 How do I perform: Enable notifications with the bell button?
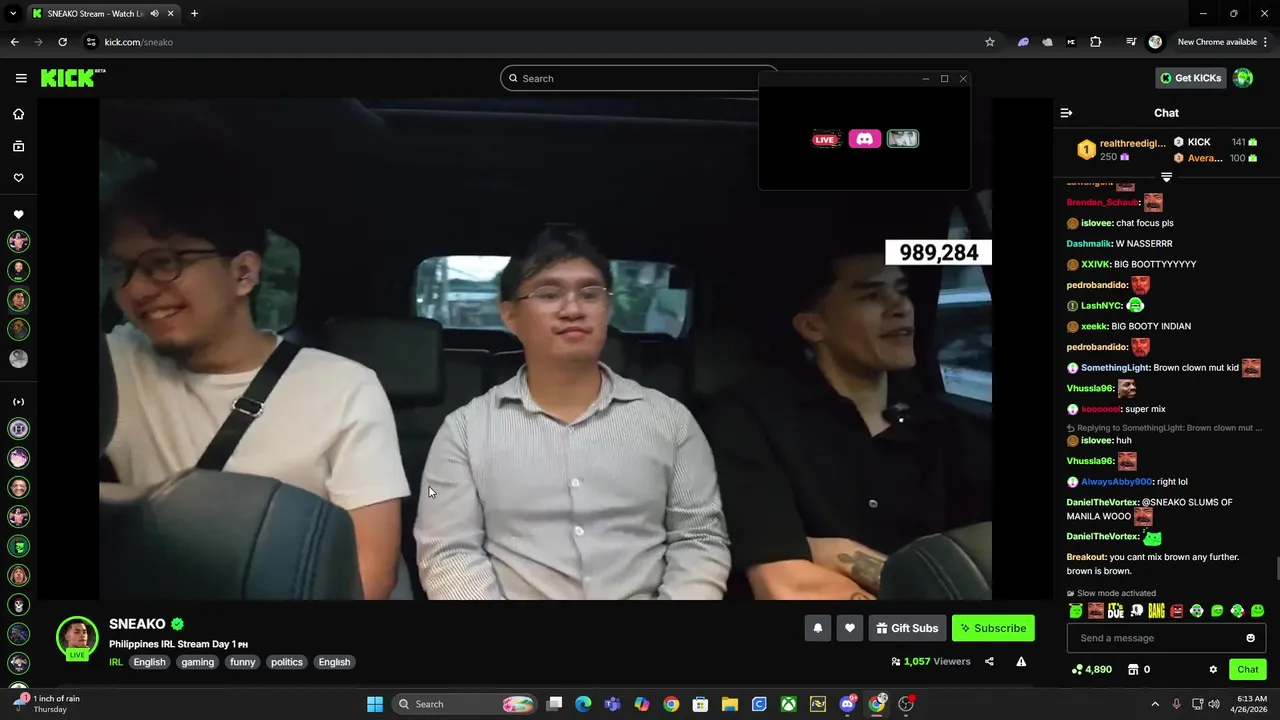[x=817, y=628]
